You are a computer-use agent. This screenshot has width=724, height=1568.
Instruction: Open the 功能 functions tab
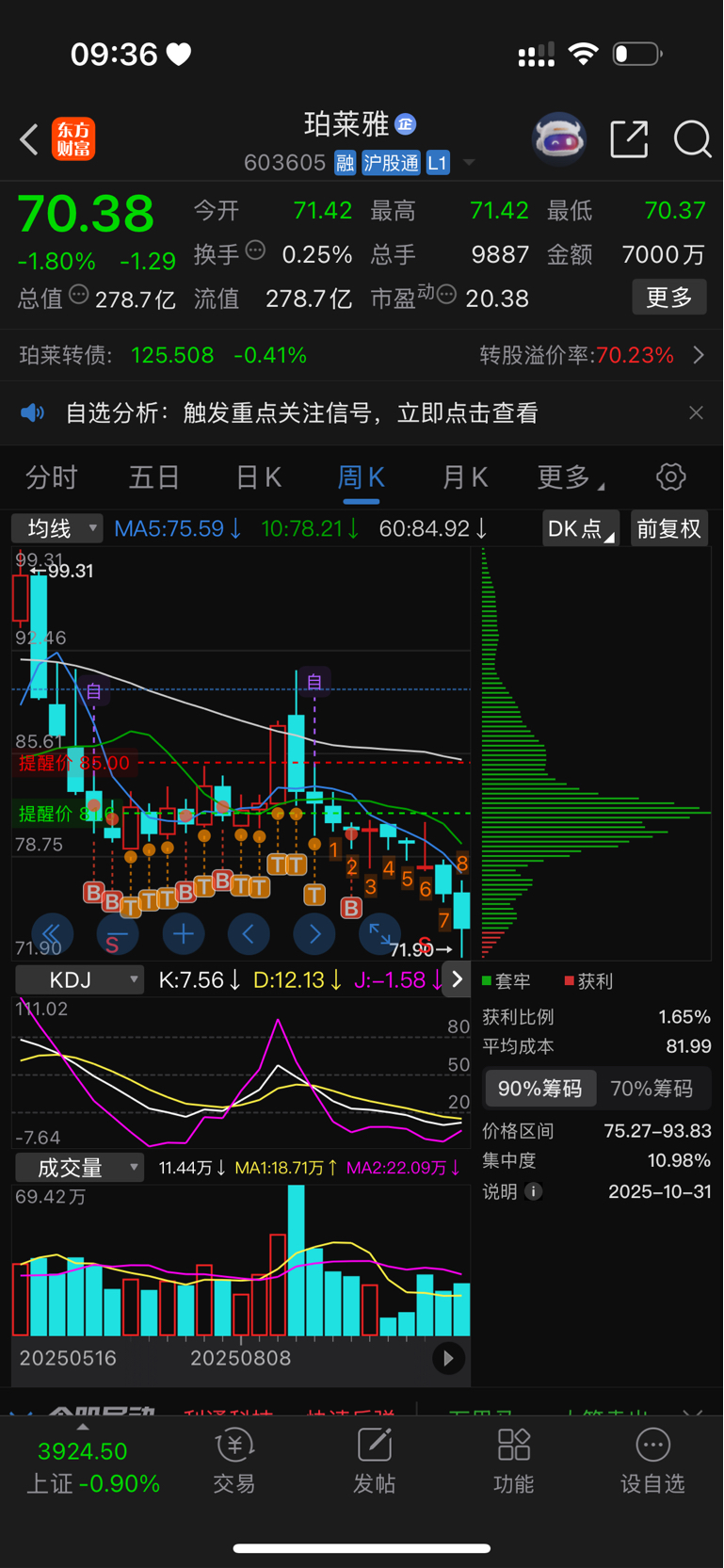(x=514, y=1461)
